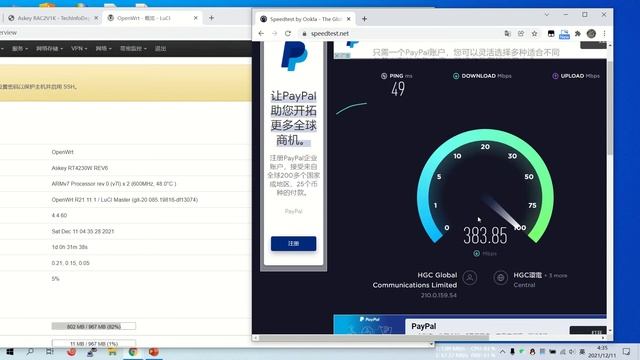Screen dimensions: 640x360
Task: Expand the 网络 menu in OpenWrt navbar
Action: pyautogui.click(x=103, y=49)
